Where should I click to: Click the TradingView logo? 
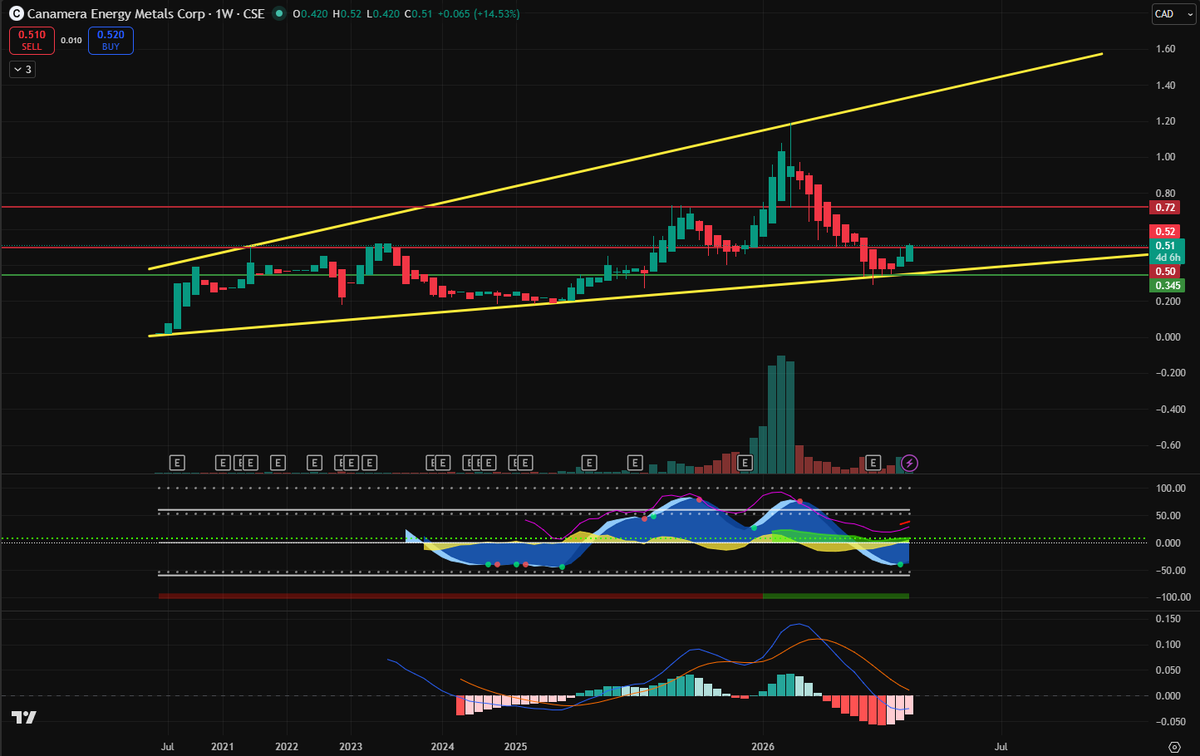pos(24,717)
